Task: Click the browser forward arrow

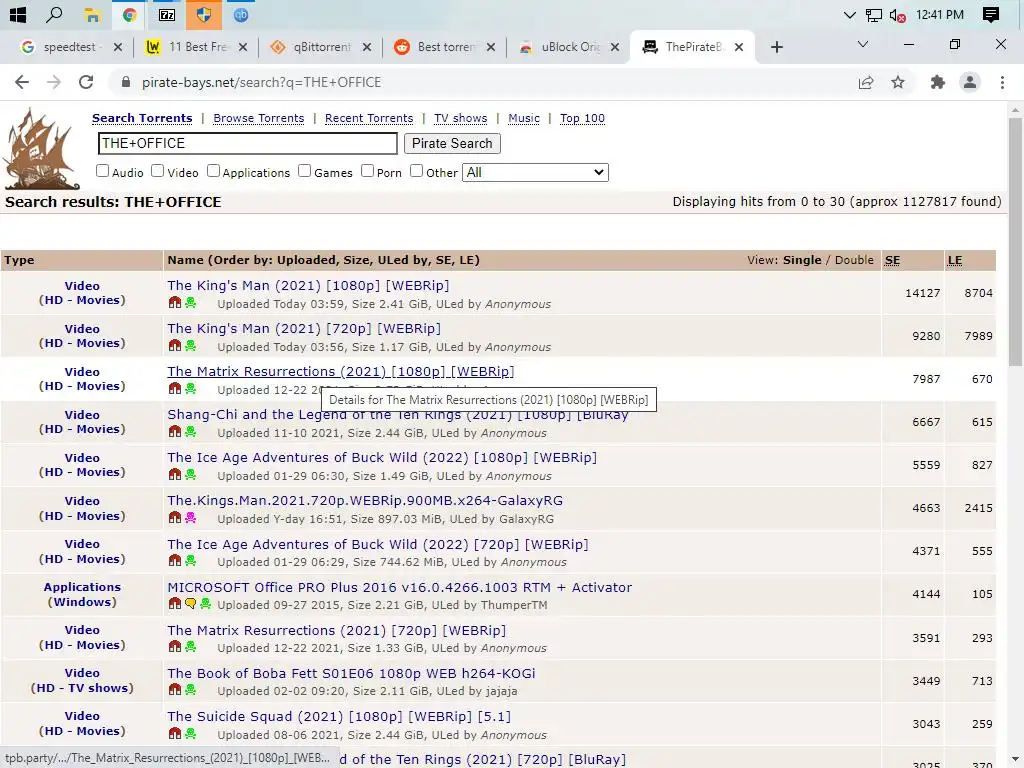Action: pyautogui.click(x=54, y=82)
